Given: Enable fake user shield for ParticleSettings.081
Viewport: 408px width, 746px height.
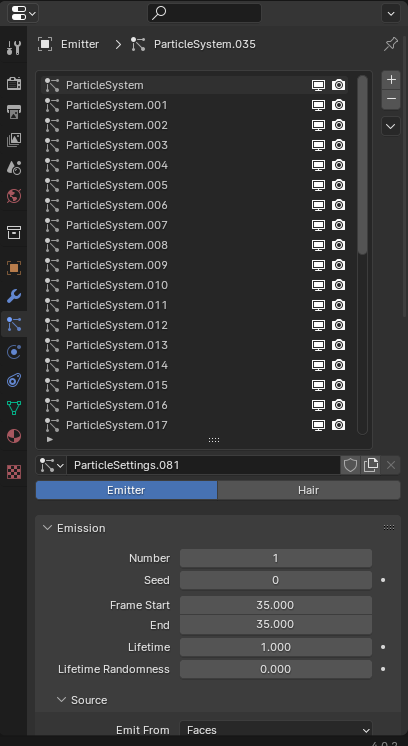Looking at the screenshot, I should tap(350, 465).
